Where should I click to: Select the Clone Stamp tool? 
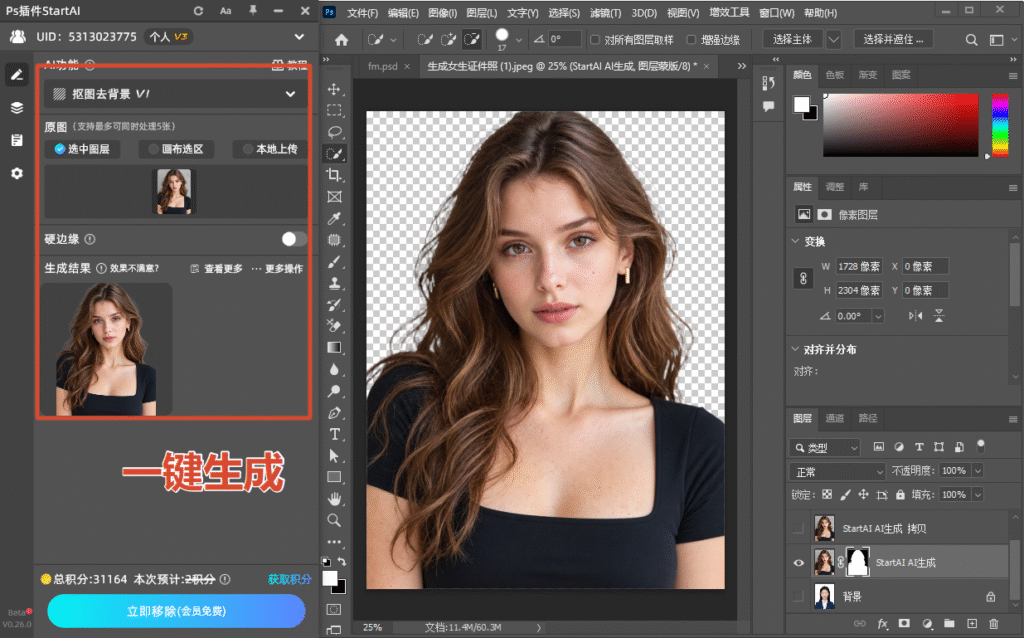click(x=334, y=283)
